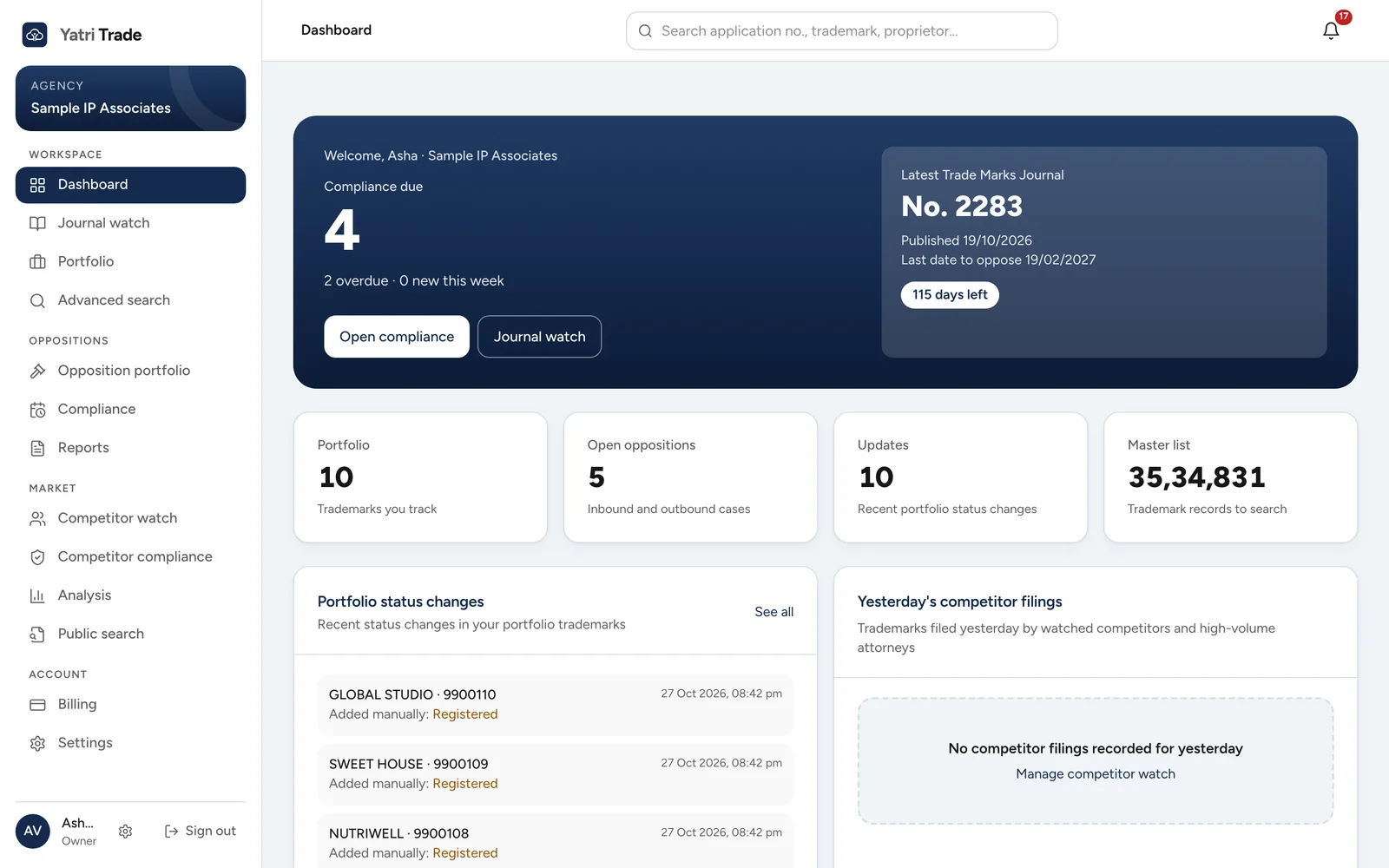Click the Billing card icon
This screenshot has width=1389, height=868.
point(37,705)
